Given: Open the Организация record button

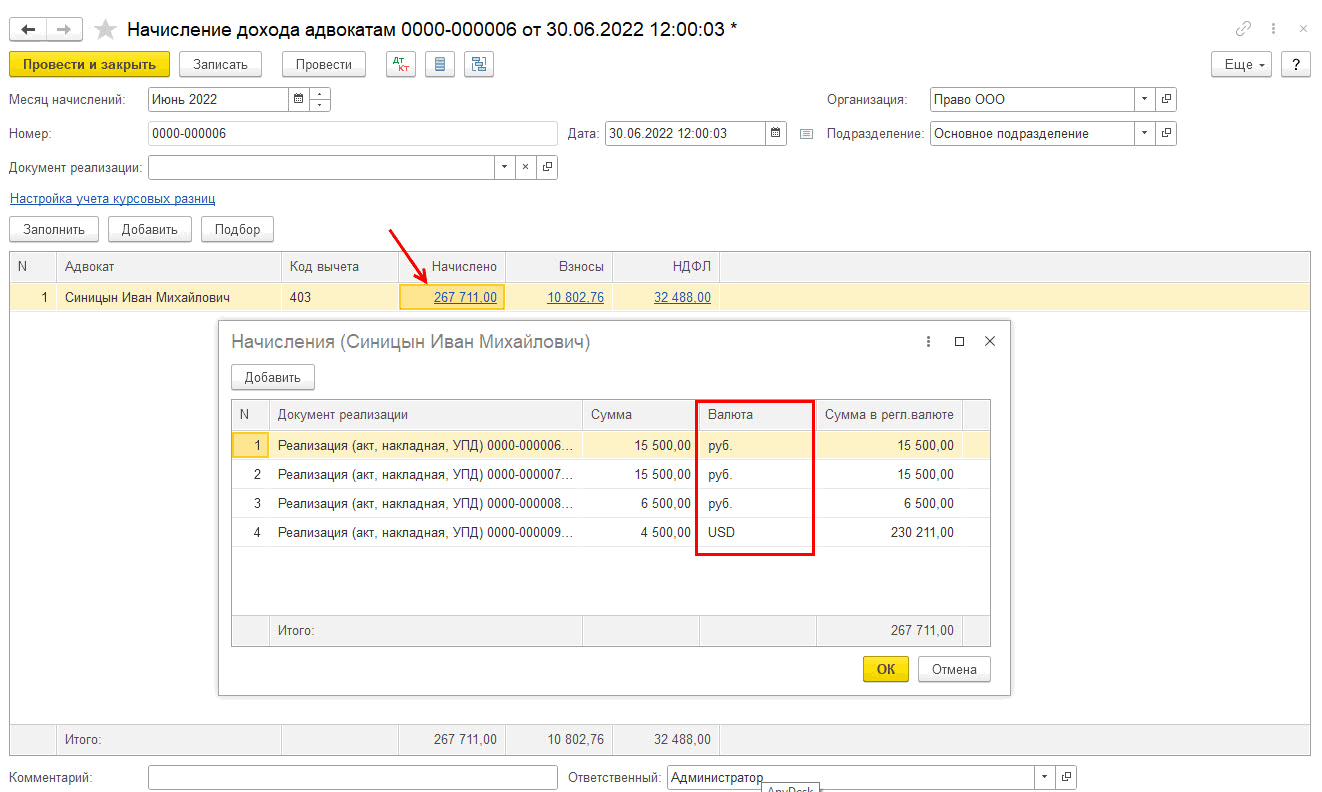Looking at the screenshot, I should click(1166, 100).
